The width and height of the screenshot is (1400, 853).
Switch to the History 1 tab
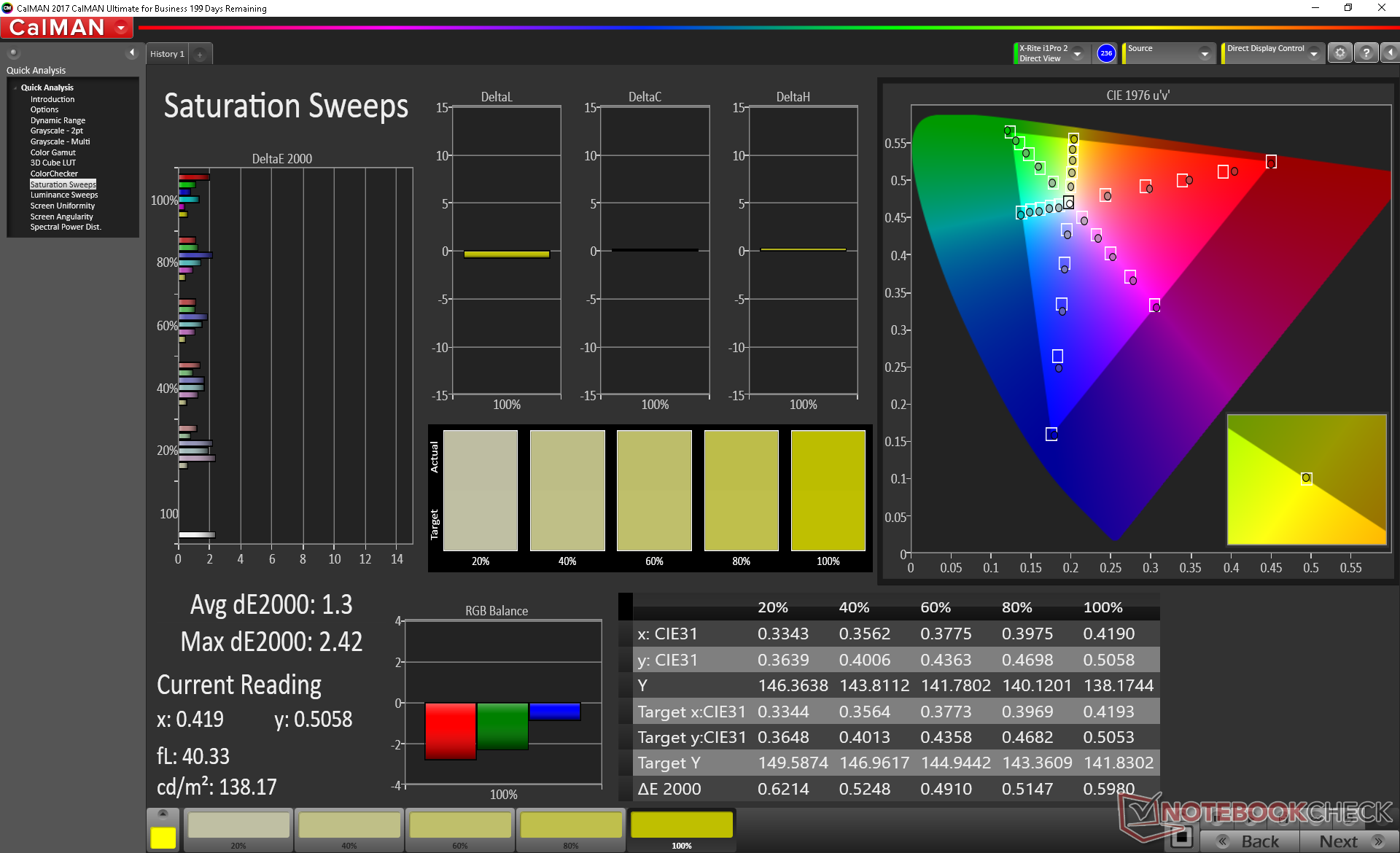click(x=167, y=55)
